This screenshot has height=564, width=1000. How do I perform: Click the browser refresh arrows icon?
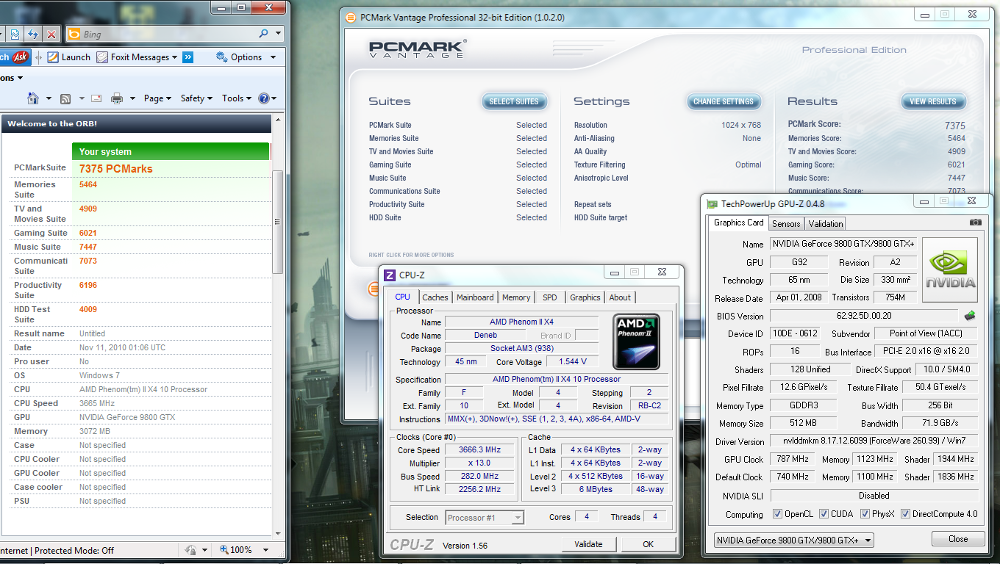(x=33, y=34)
